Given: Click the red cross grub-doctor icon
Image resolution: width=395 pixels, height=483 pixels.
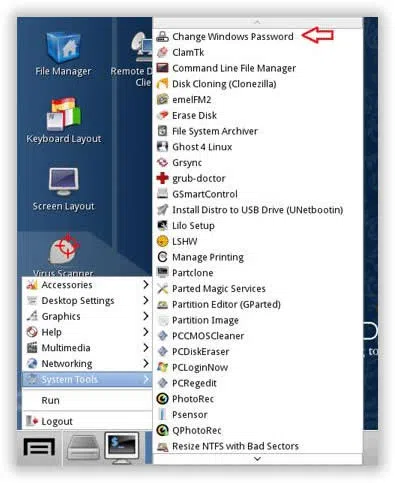Looking at the screenshot, I should tap(162, 178).
